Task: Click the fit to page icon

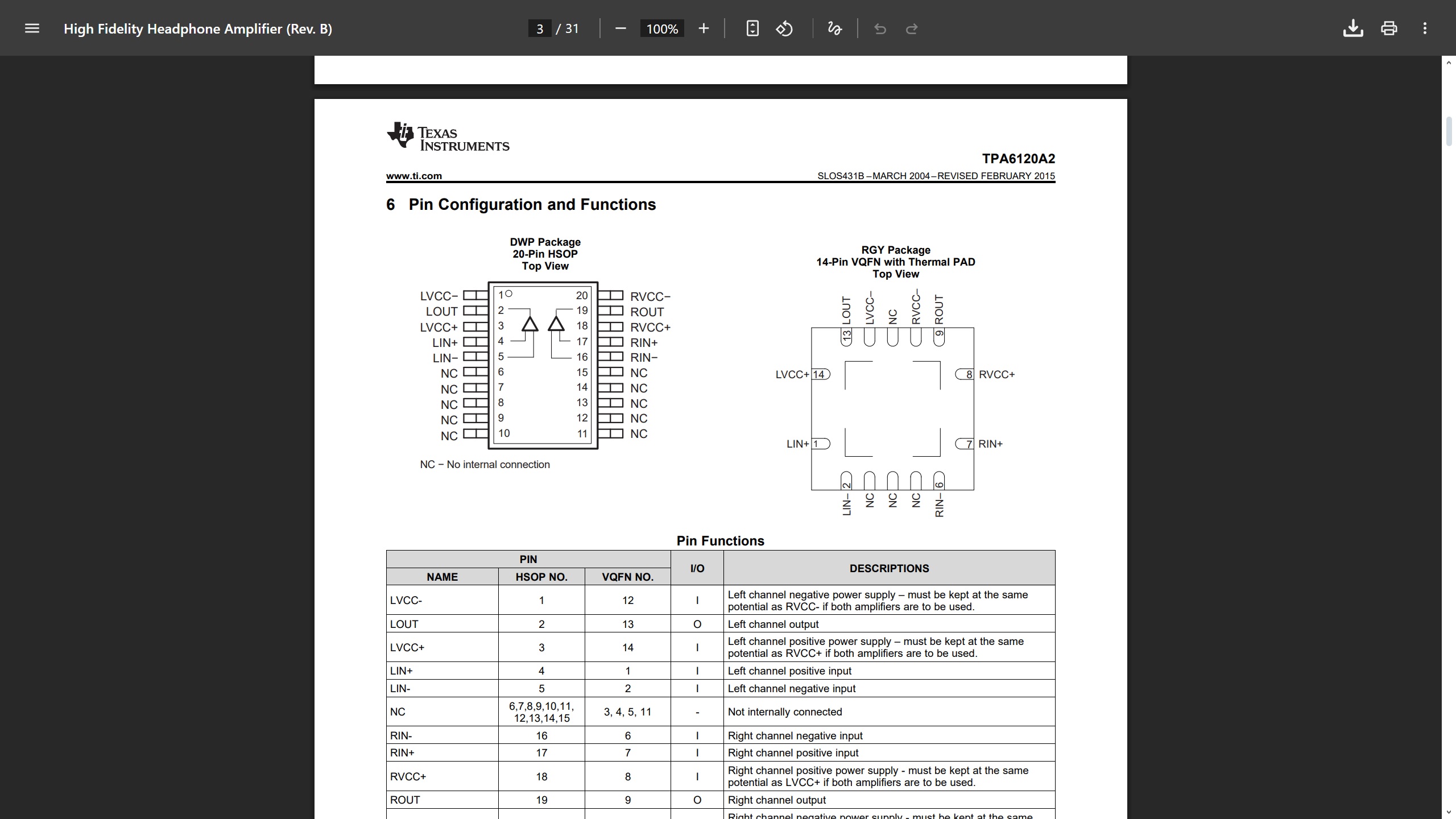Action: pos(752,28)
